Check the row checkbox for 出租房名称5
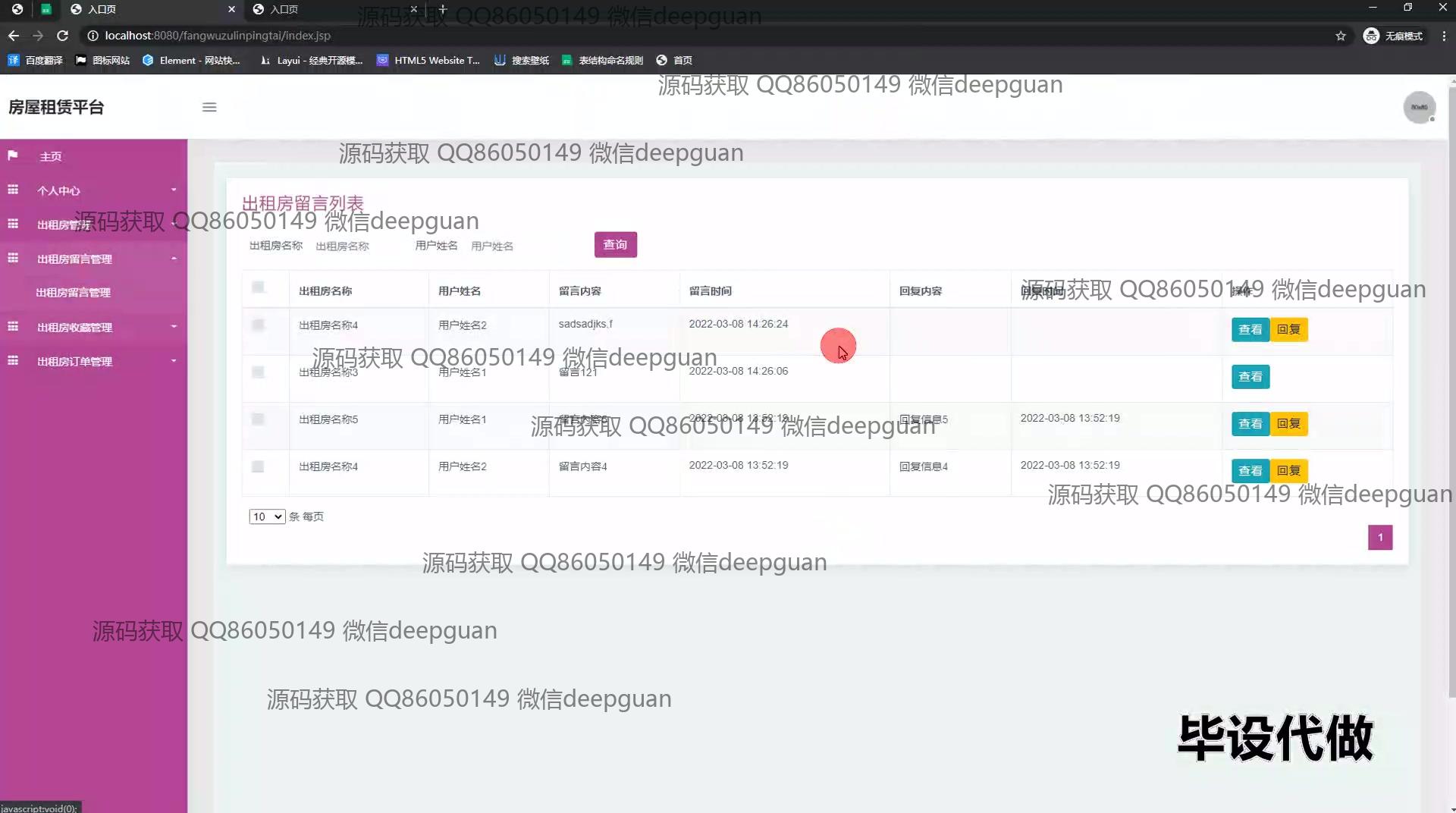Image resolution: width=1456 pixels, height=813 pixels. point(258,419)
